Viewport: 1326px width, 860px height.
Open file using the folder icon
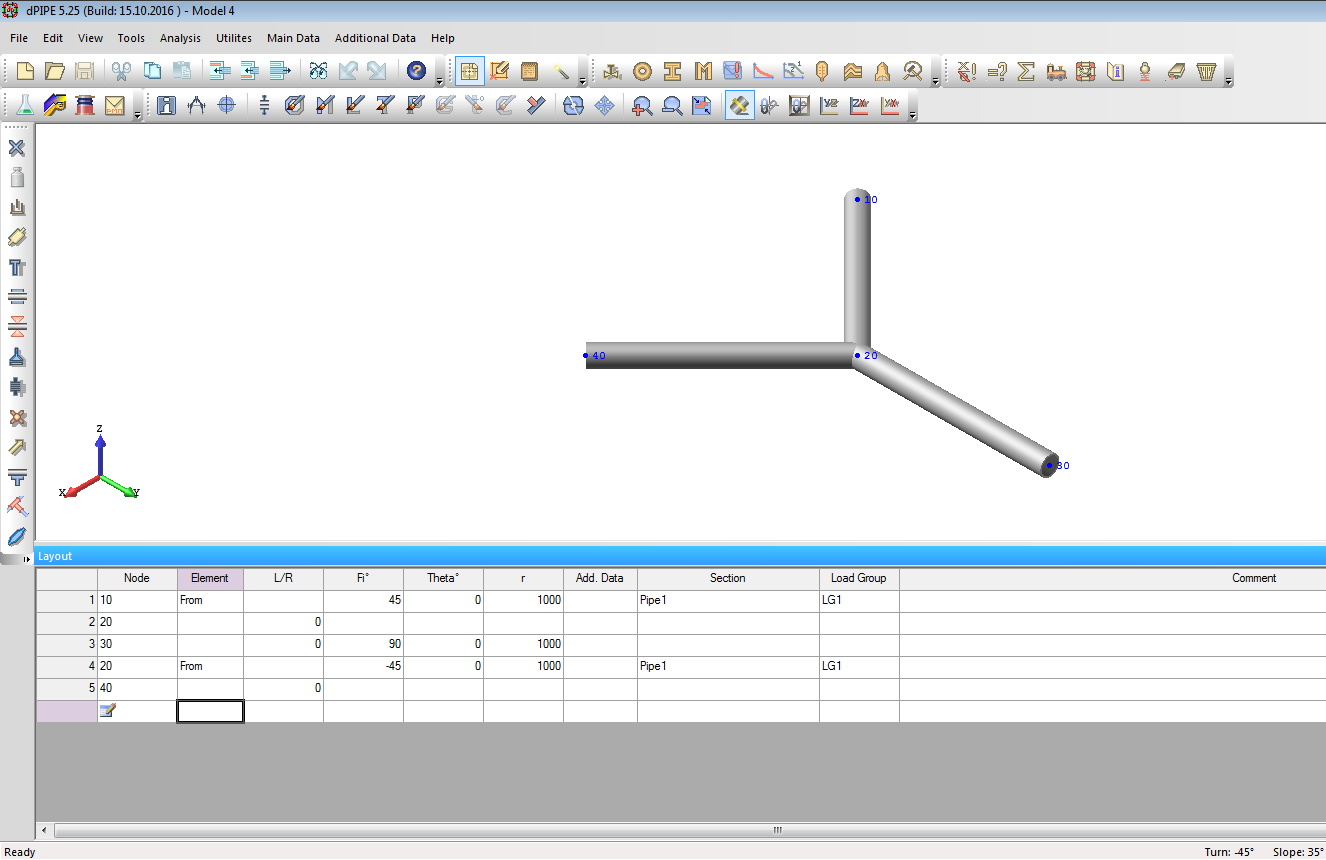point(55,71)
